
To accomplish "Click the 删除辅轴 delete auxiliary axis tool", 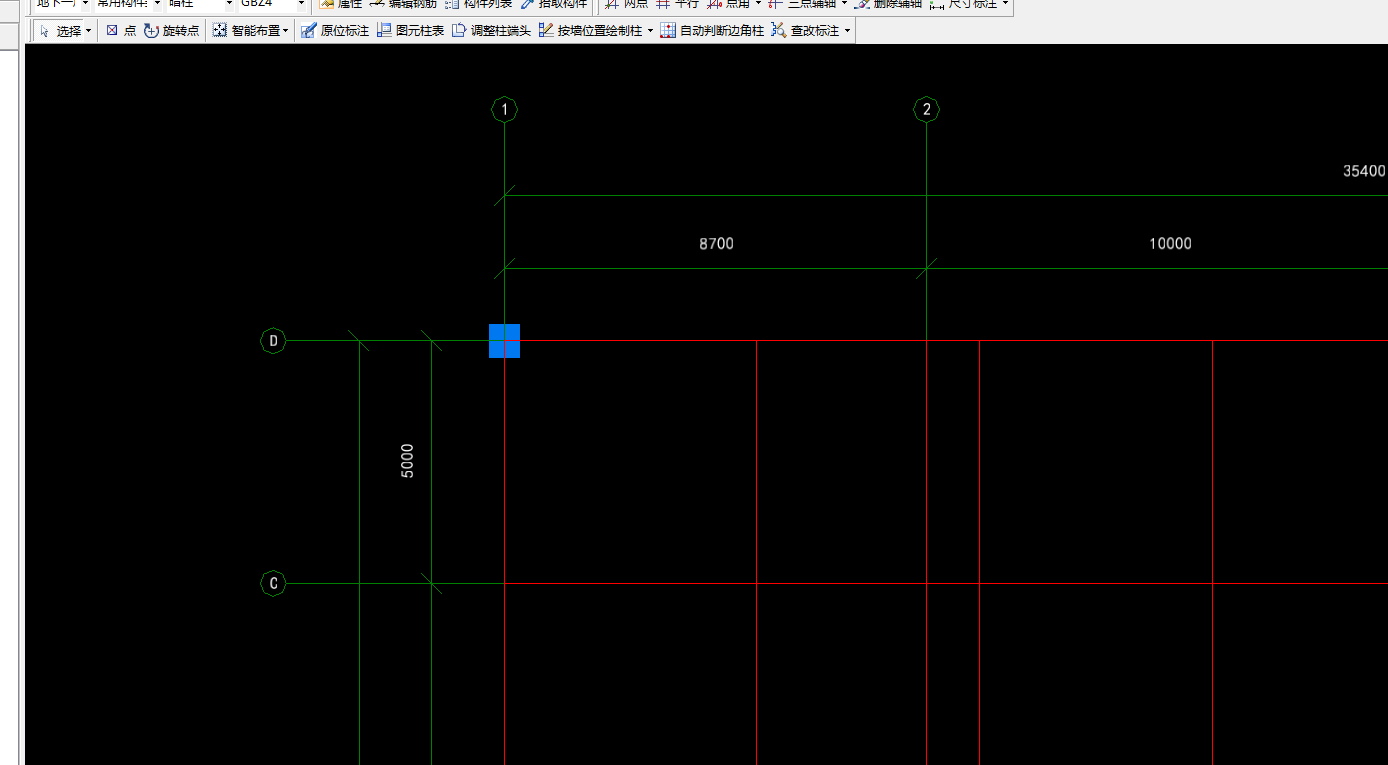I will click(888, 4).
